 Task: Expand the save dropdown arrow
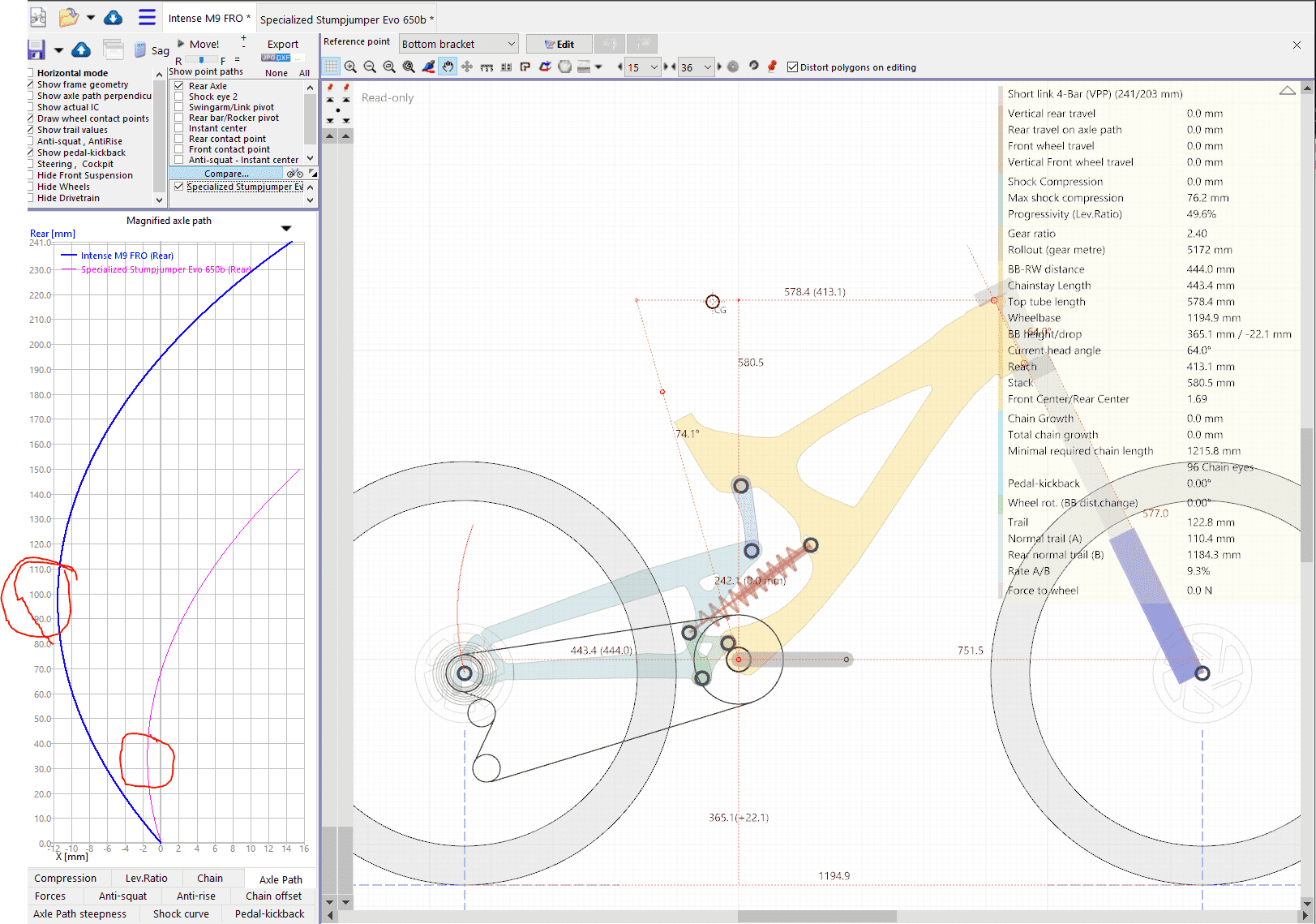click(58, 50)
